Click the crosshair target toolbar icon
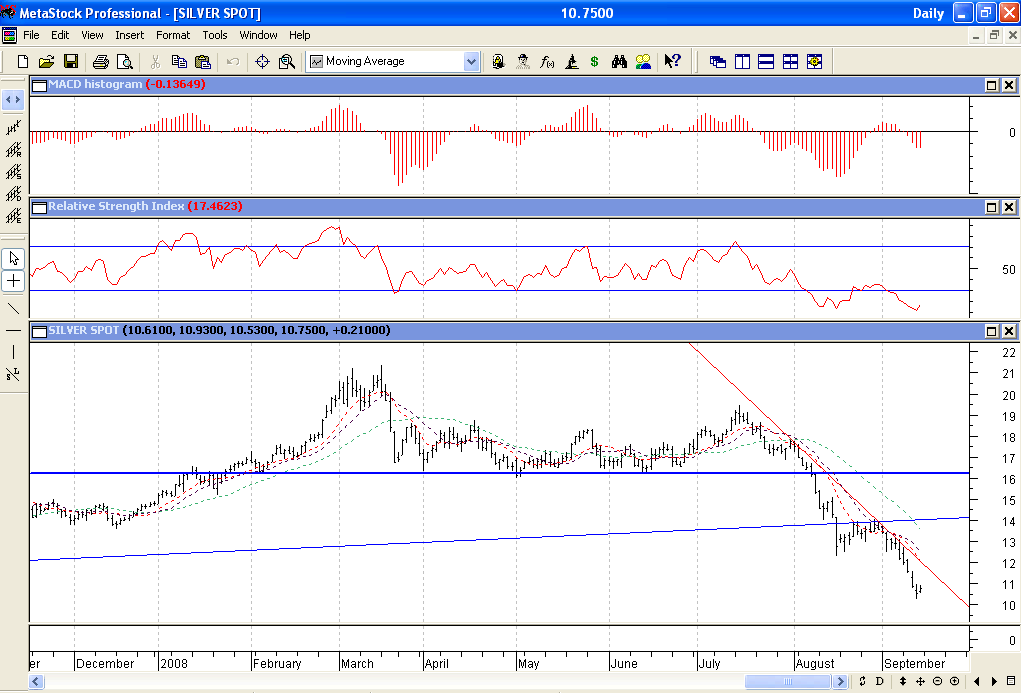1021x693 pixels. [262, 61]
